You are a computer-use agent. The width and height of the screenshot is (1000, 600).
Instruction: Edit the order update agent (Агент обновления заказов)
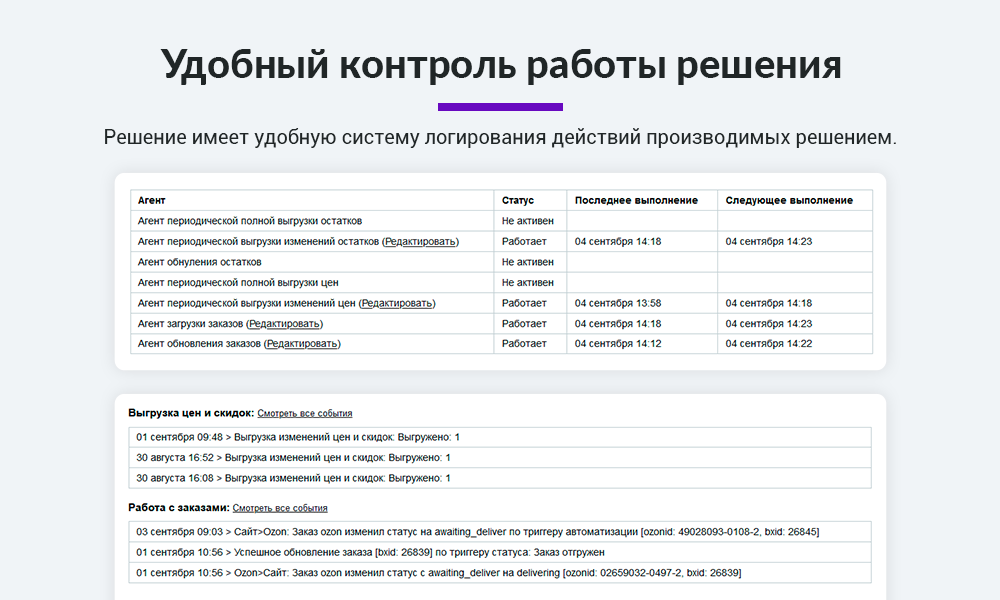[x=302, y=344]
